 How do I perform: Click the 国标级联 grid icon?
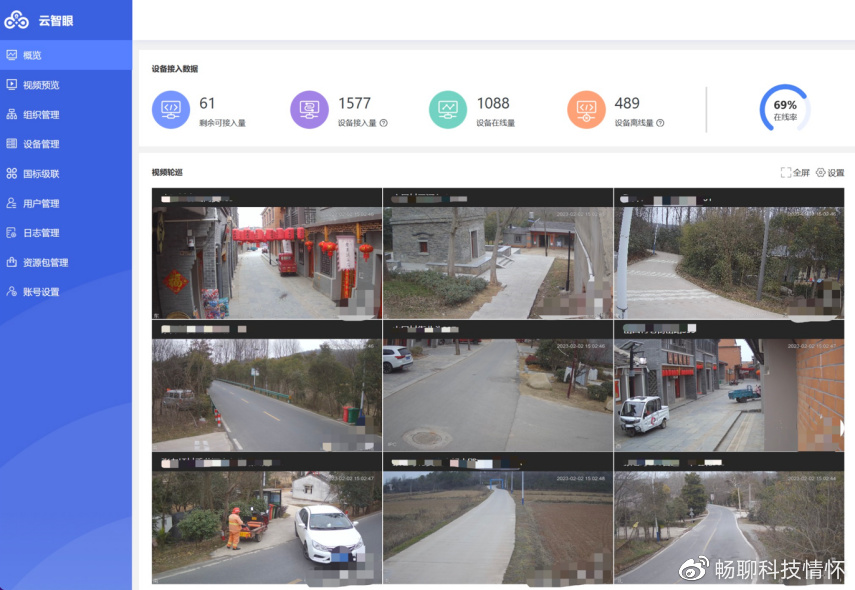pos(11,173)
